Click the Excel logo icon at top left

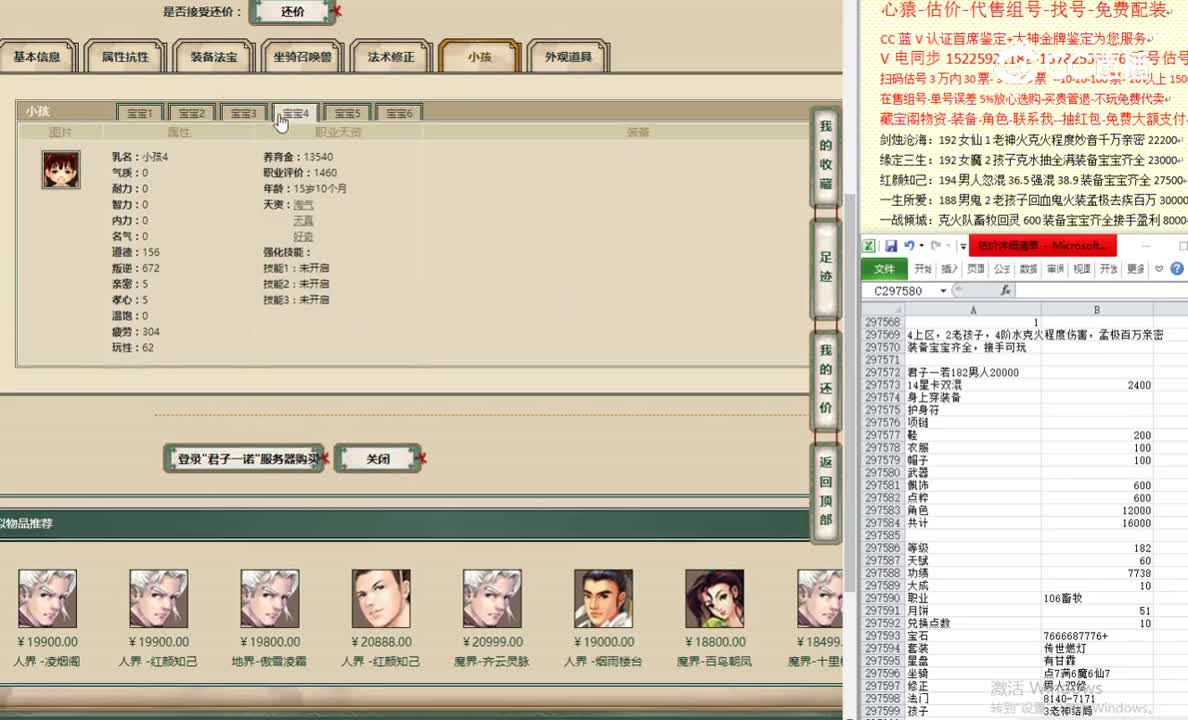pyautogui.click(x=868, y=245)
